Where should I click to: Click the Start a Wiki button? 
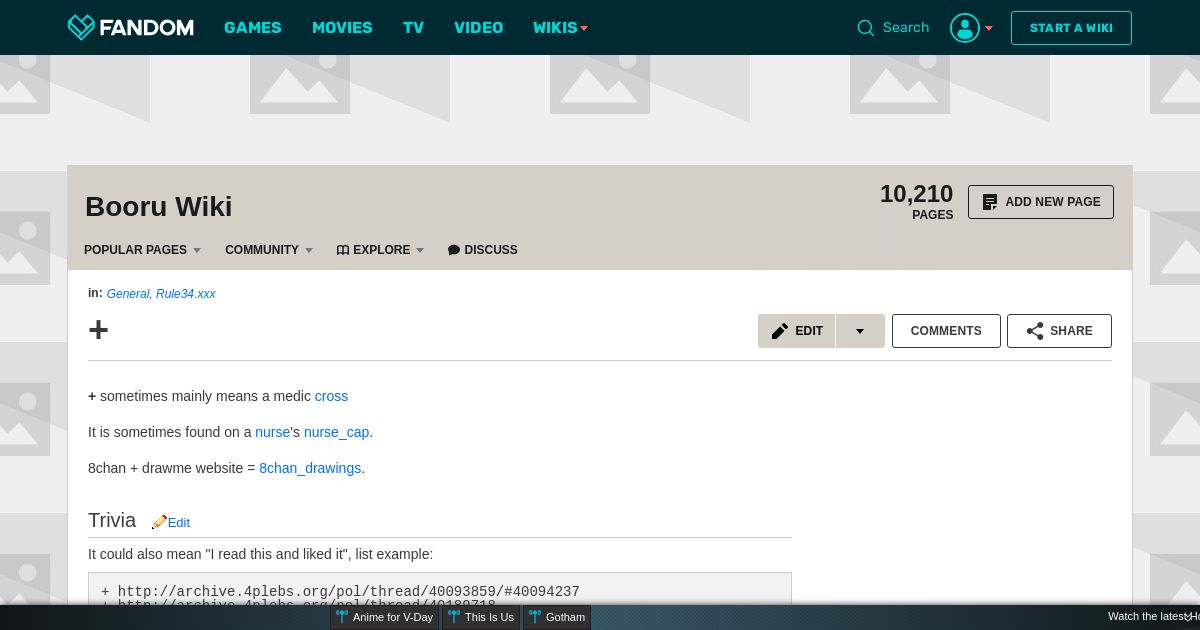point(1071,28)
